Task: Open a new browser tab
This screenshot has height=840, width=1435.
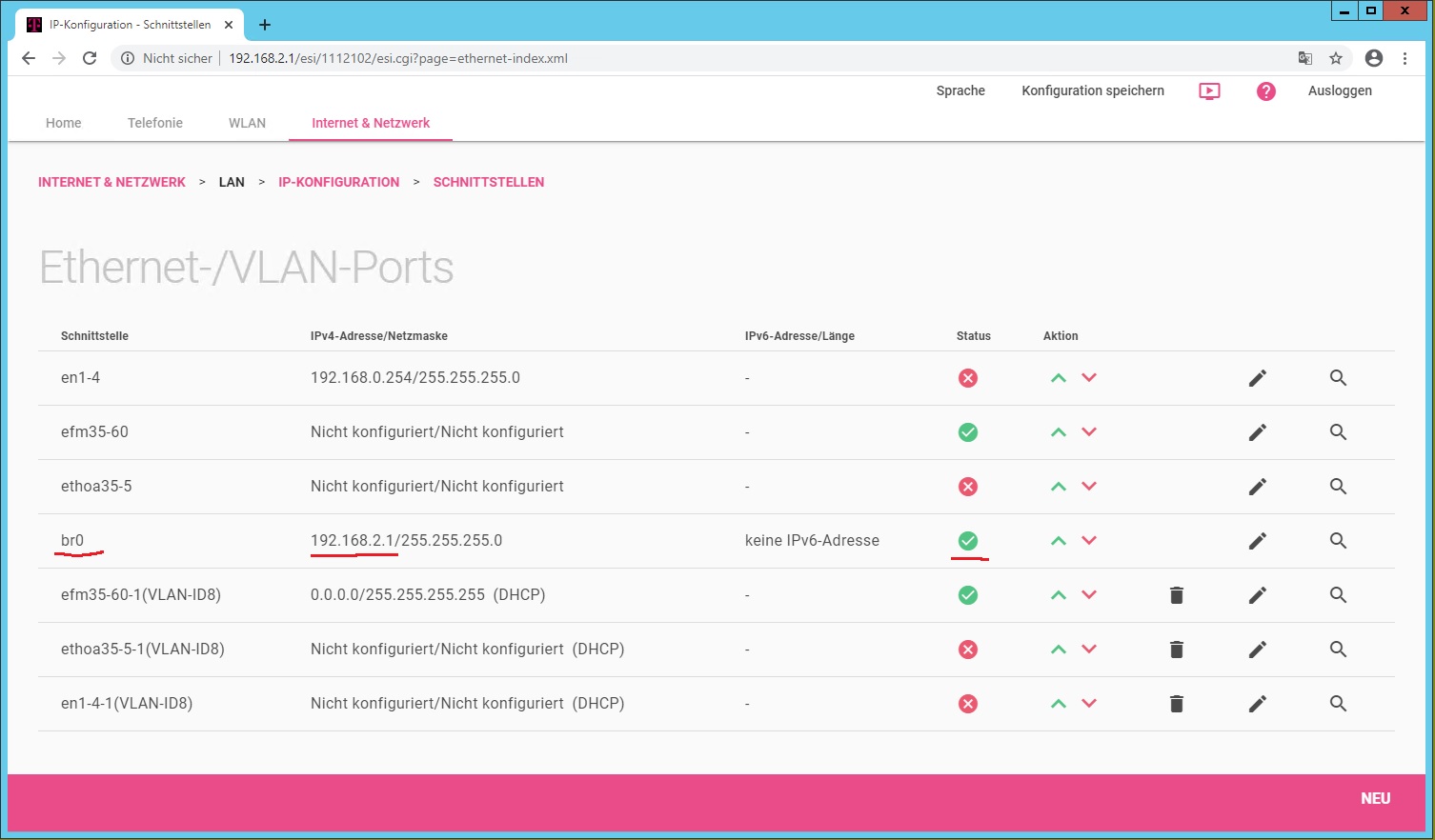Action: (265, 25)
